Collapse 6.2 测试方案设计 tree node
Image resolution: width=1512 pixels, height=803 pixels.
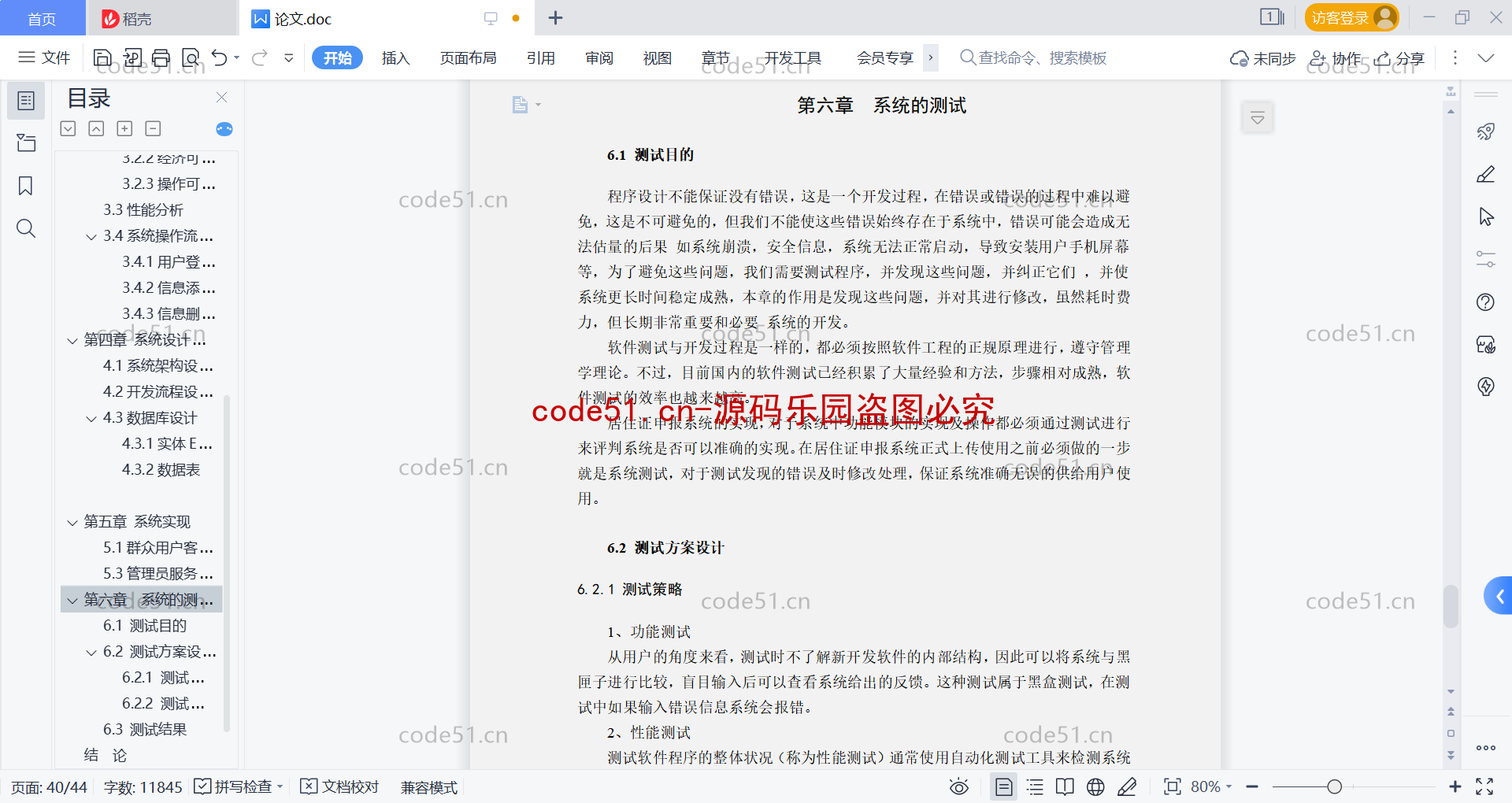click(x=91, y=652)
